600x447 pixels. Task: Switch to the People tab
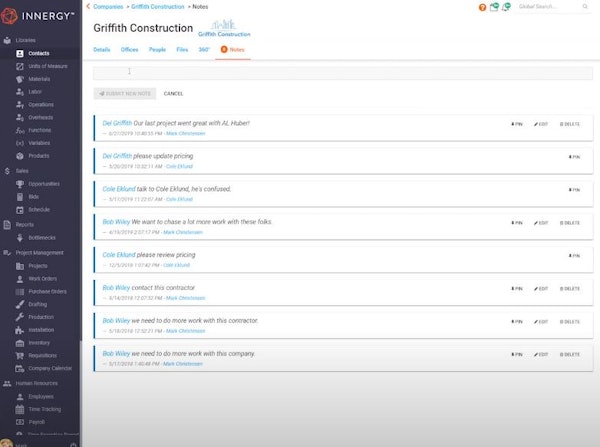point(157,50)
